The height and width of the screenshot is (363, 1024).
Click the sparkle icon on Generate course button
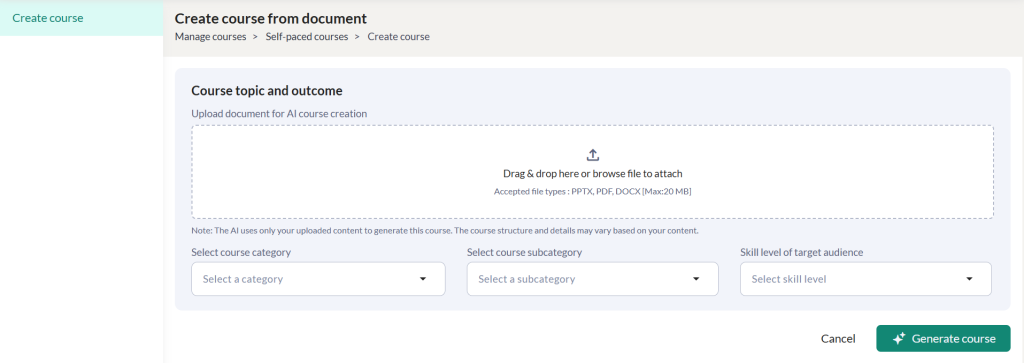899,339
